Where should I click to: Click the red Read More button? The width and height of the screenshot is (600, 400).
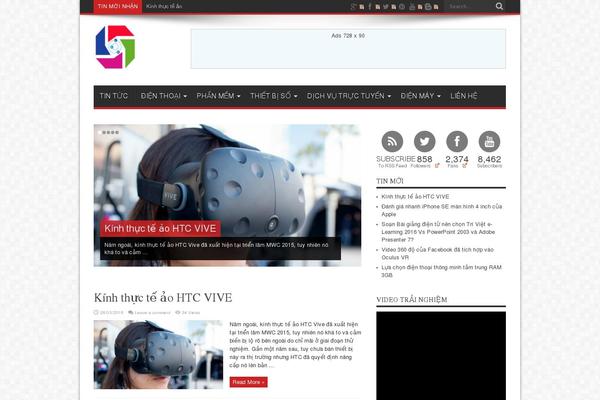(x=248, y=382)
